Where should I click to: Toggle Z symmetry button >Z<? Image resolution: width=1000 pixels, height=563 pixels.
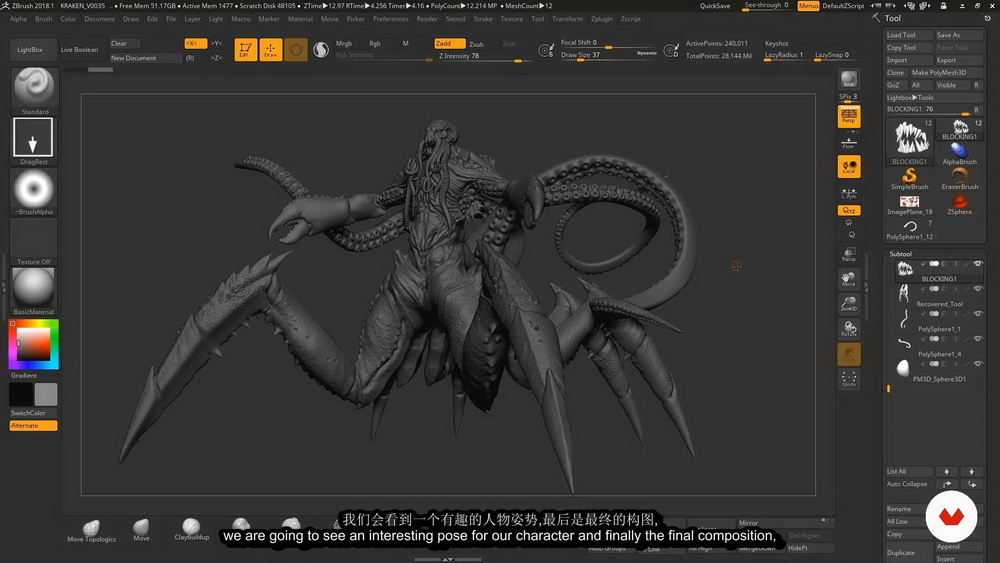pos(217,58)
